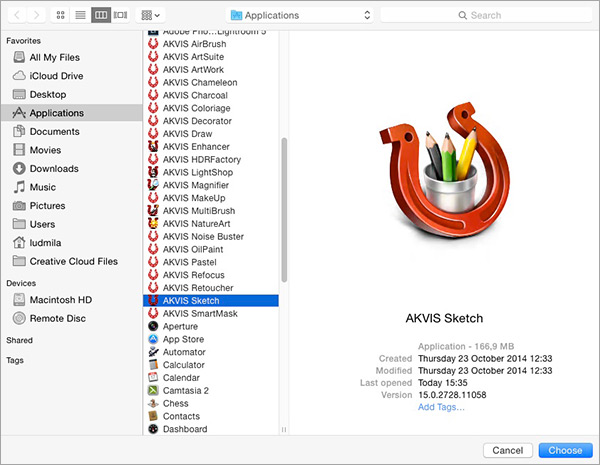
Task: Open the item arrangement dropdown
Action: [150, 15]
